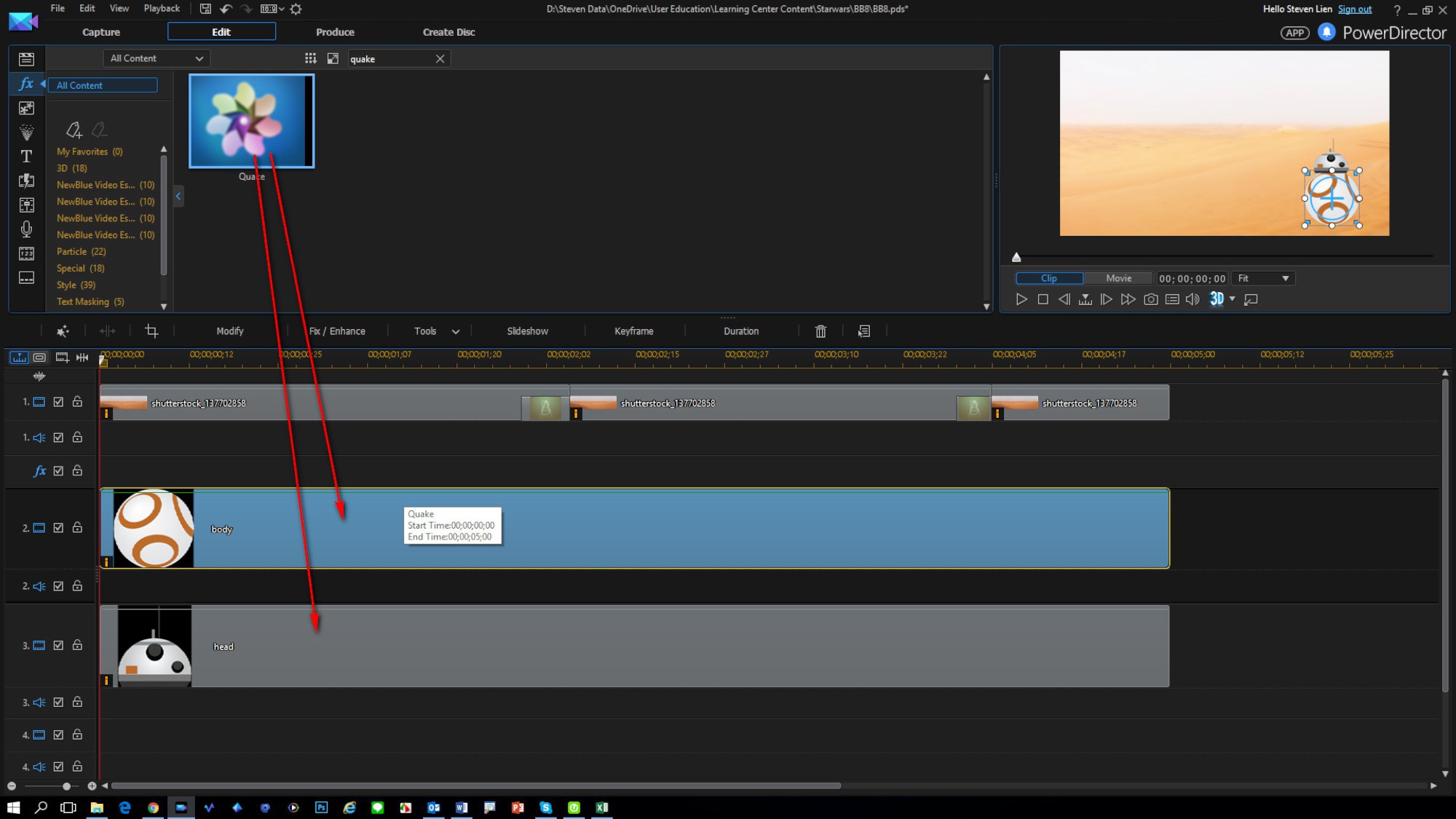1456x819 pixels.
Task: Click the Stop button in preview
Action: 1042,299
